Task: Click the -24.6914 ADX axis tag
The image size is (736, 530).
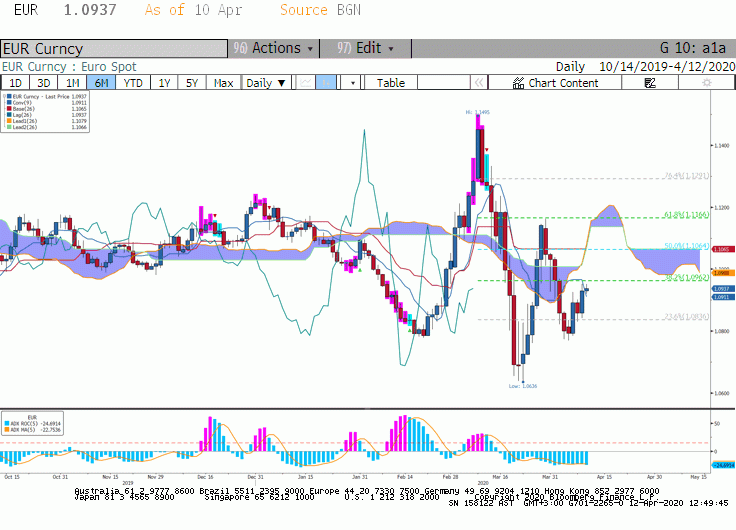Action: (723, 465)
